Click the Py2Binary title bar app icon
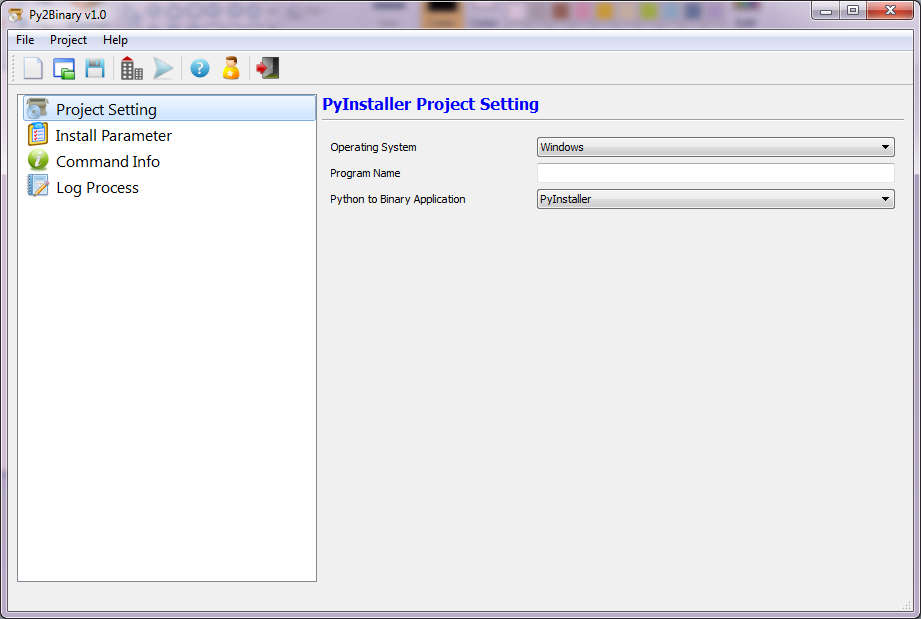Screen dimensions: 921x619 (x=16, y=15)
